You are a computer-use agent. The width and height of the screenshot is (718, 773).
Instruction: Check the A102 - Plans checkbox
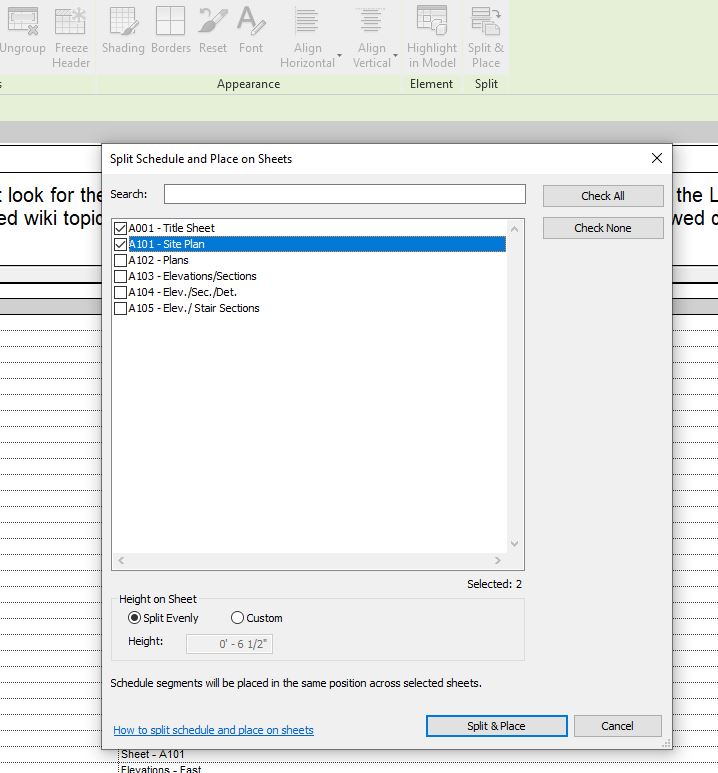pyautogui.click(x=121, y=260)
